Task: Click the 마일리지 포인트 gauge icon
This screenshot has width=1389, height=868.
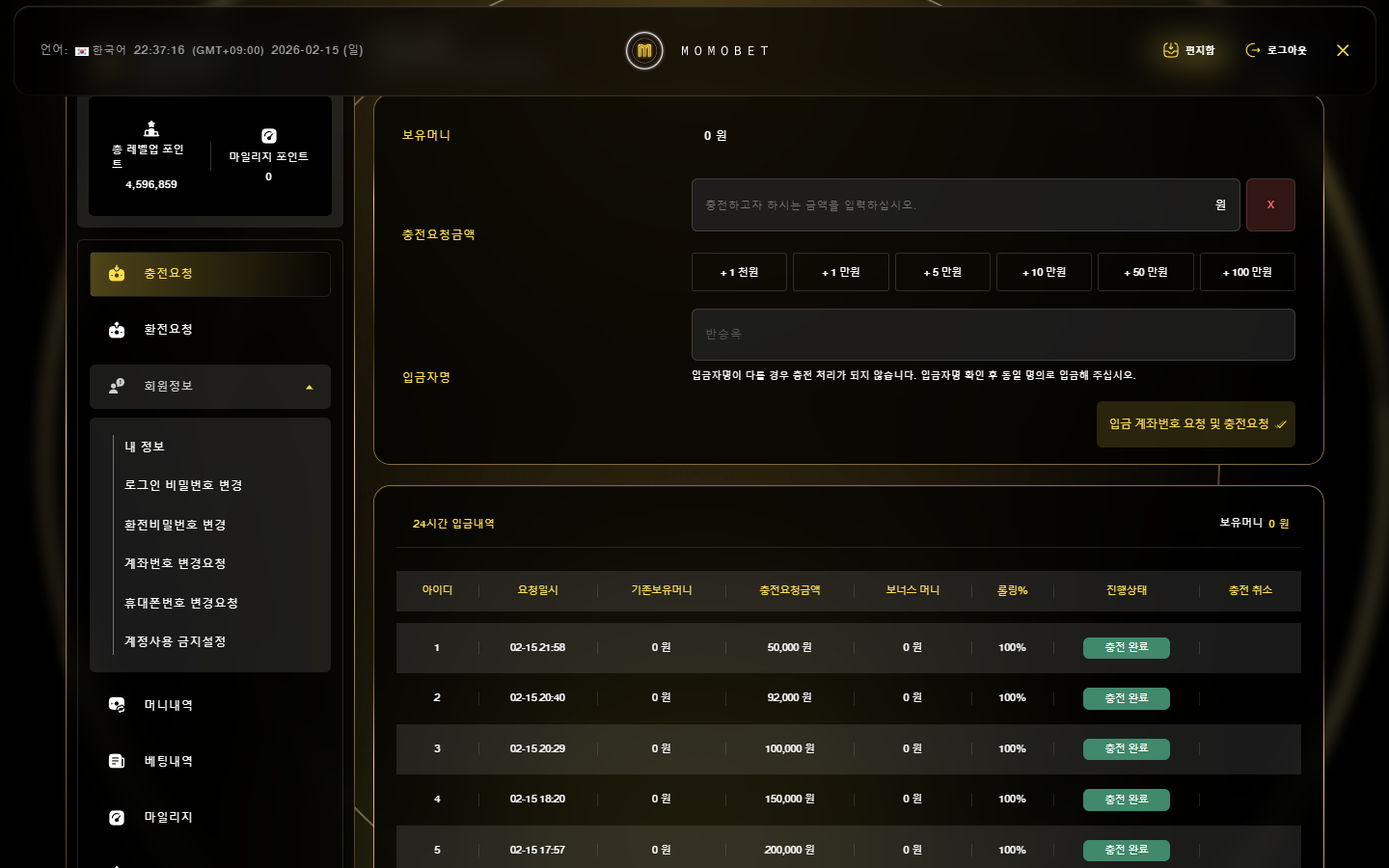Action: pos(269,136)
